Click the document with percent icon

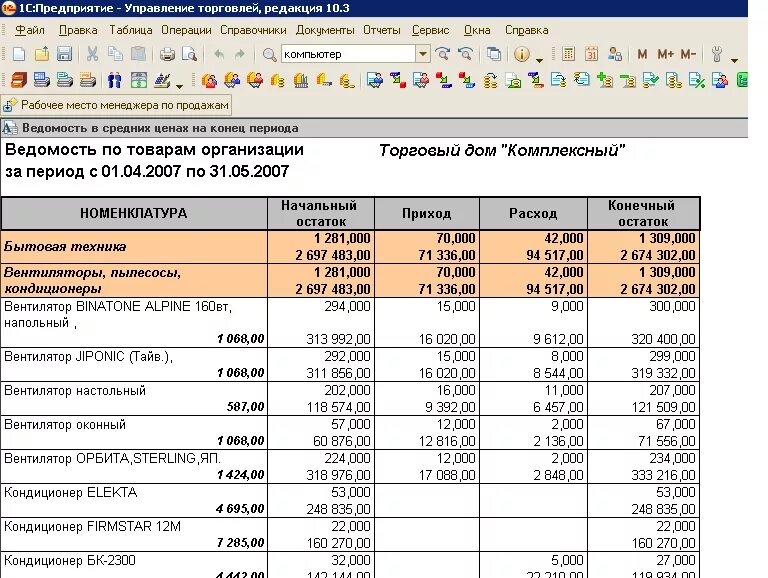pyautogui.click(x=696, y=80)
